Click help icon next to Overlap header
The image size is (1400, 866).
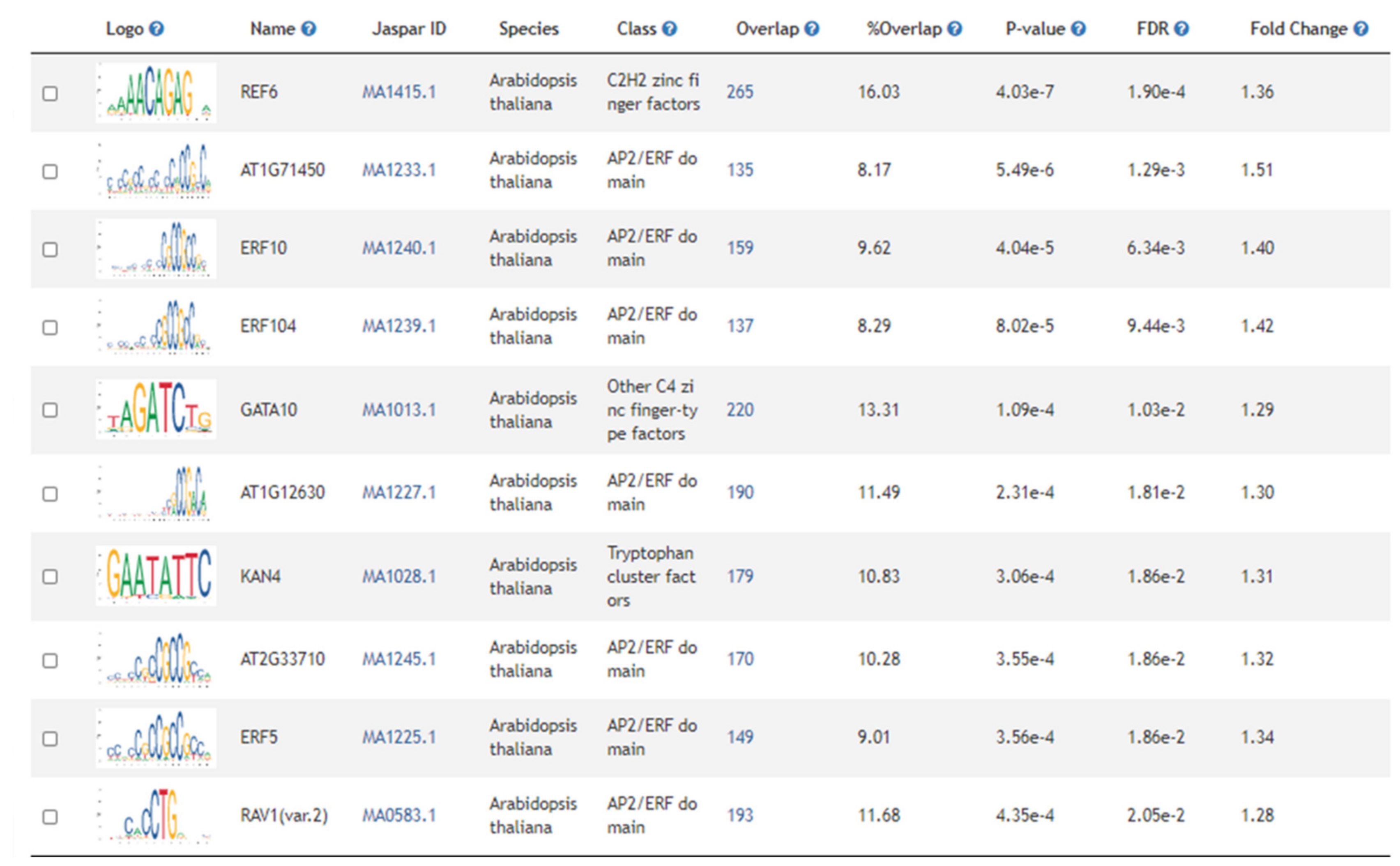point(812,29)
